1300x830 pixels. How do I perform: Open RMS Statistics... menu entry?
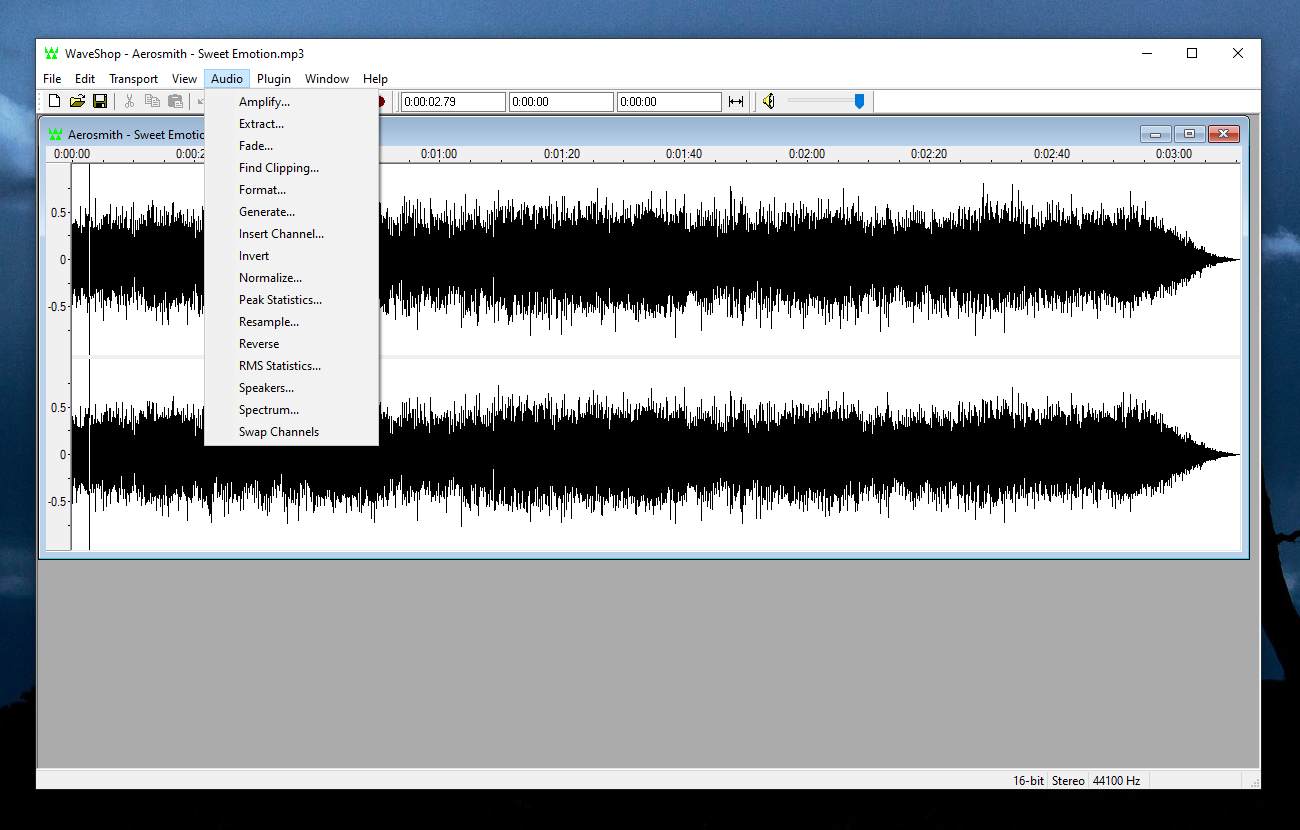click(291, 366)
